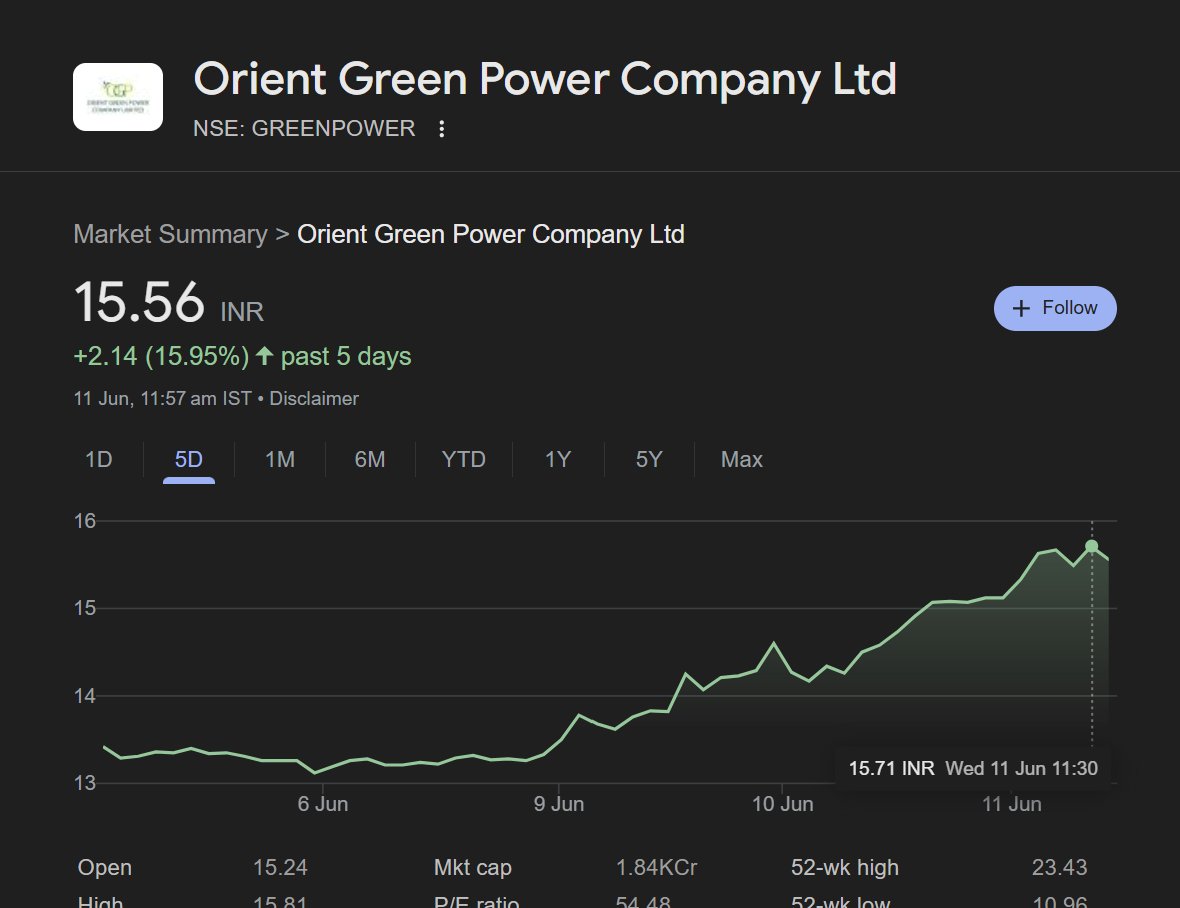This screenshot has height=908, width=1180.
Task: Switch chart to 1M range
Action: point(280,460)
